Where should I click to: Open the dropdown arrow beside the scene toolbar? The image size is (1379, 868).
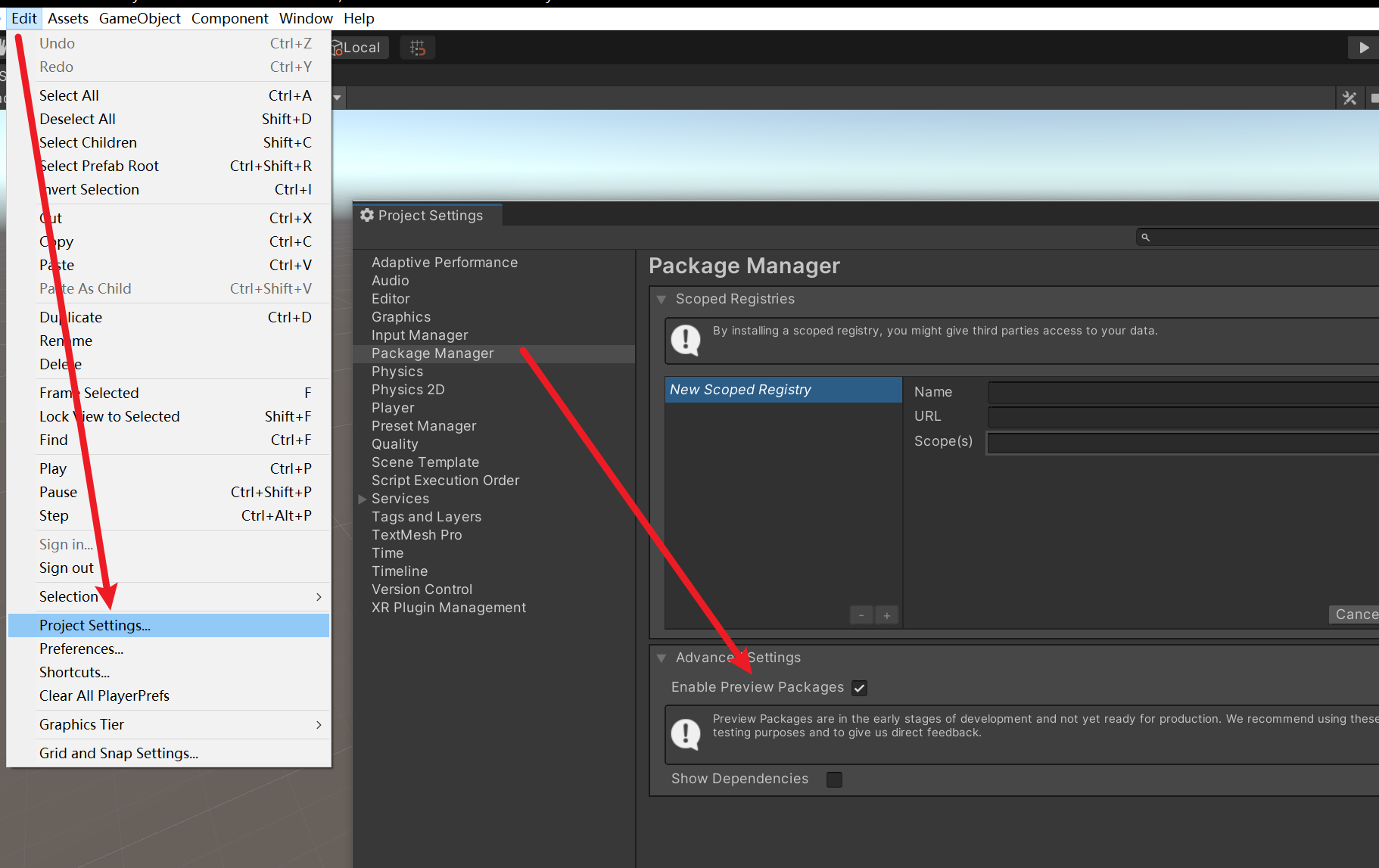coord(337,98)
